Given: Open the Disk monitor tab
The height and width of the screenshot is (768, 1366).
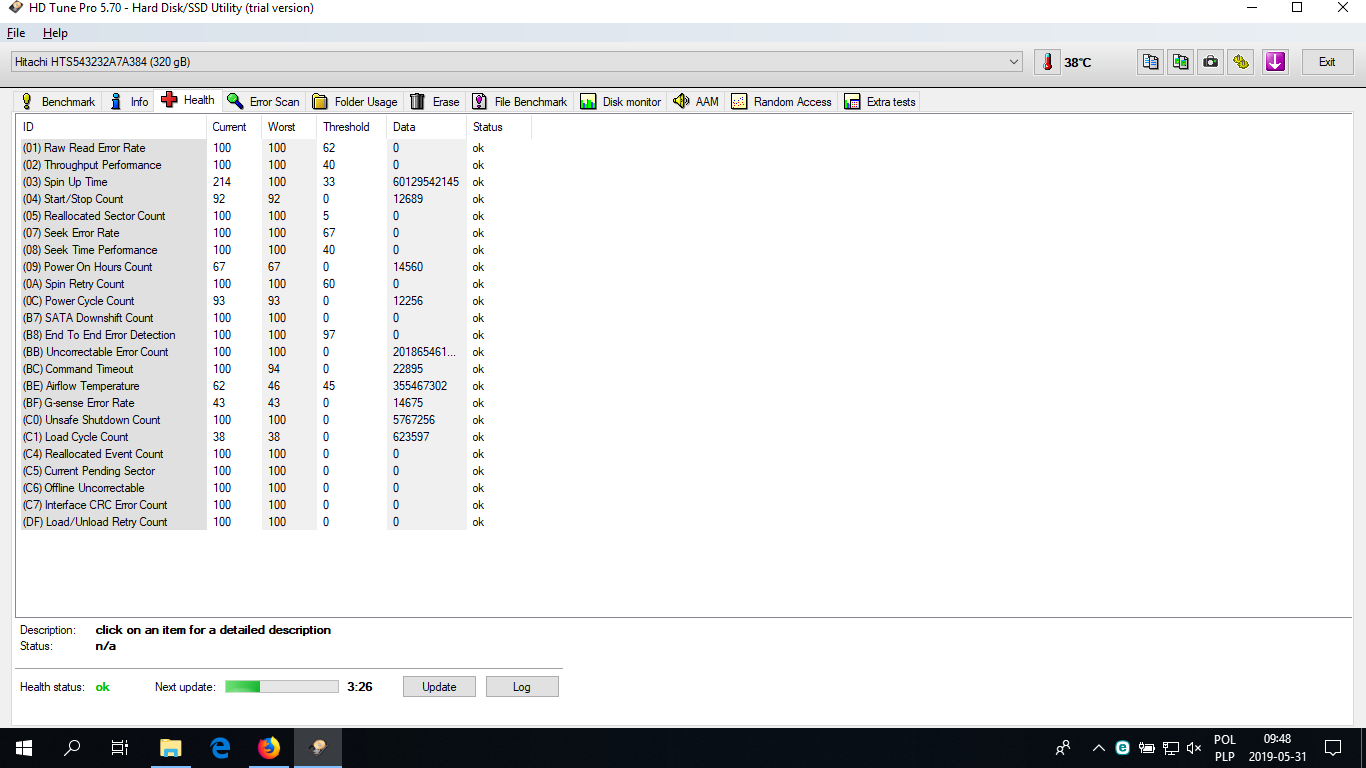Looking at the screenshot, I should click(x=621, y=101).
